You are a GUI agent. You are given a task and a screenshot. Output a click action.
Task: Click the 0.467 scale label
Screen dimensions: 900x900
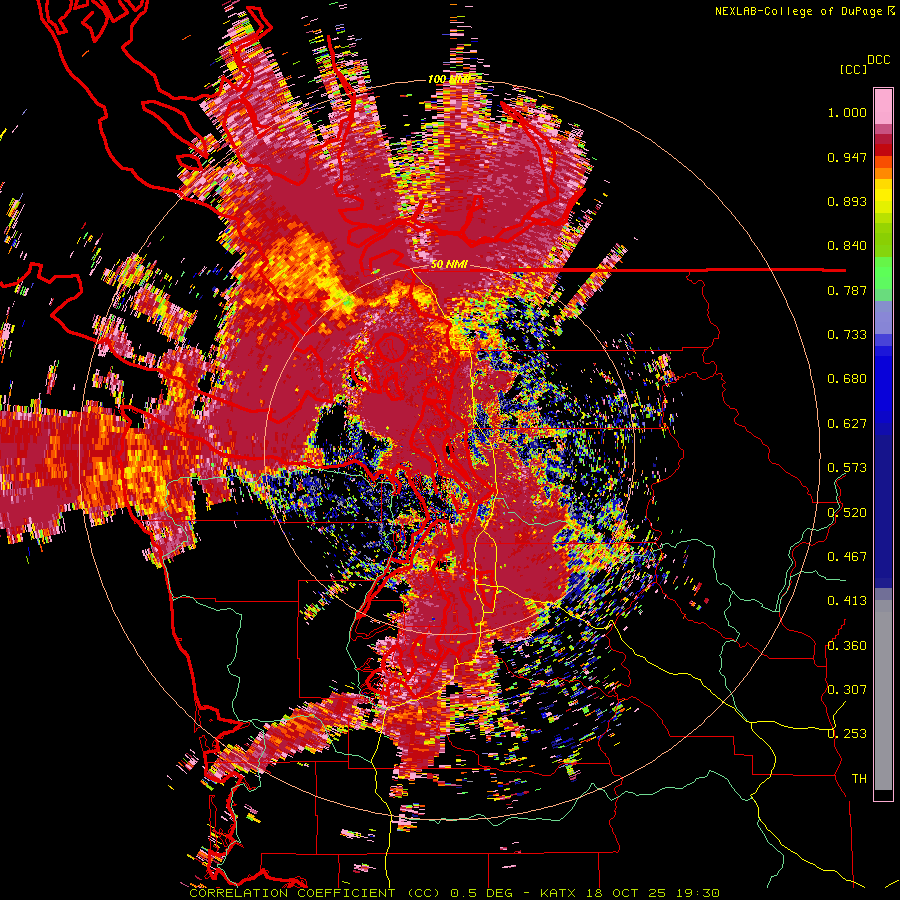[x=847, y=557]
